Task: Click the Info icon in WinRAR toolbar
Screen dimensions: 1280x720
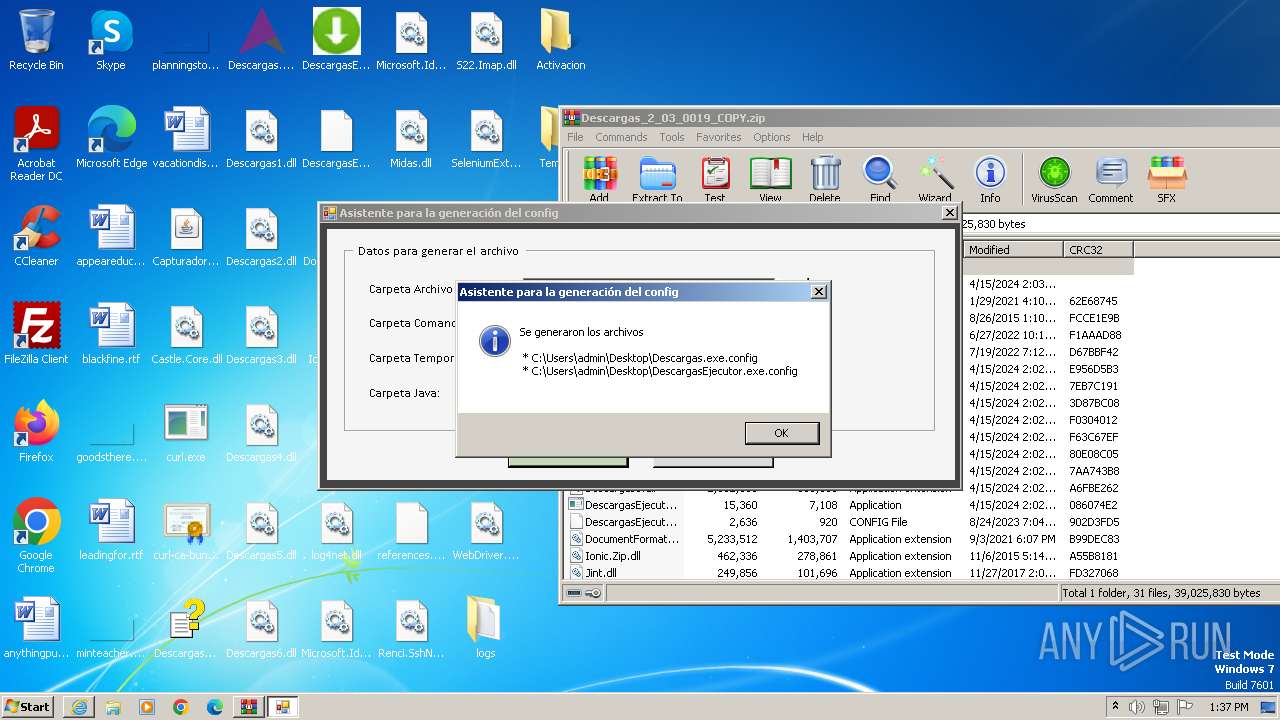Action: tap(990, 179)
